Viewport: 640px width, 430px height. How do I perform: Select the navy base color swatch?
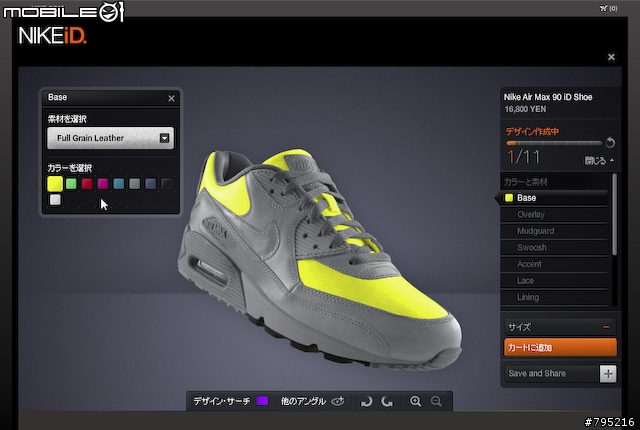(x=151, y=184)
